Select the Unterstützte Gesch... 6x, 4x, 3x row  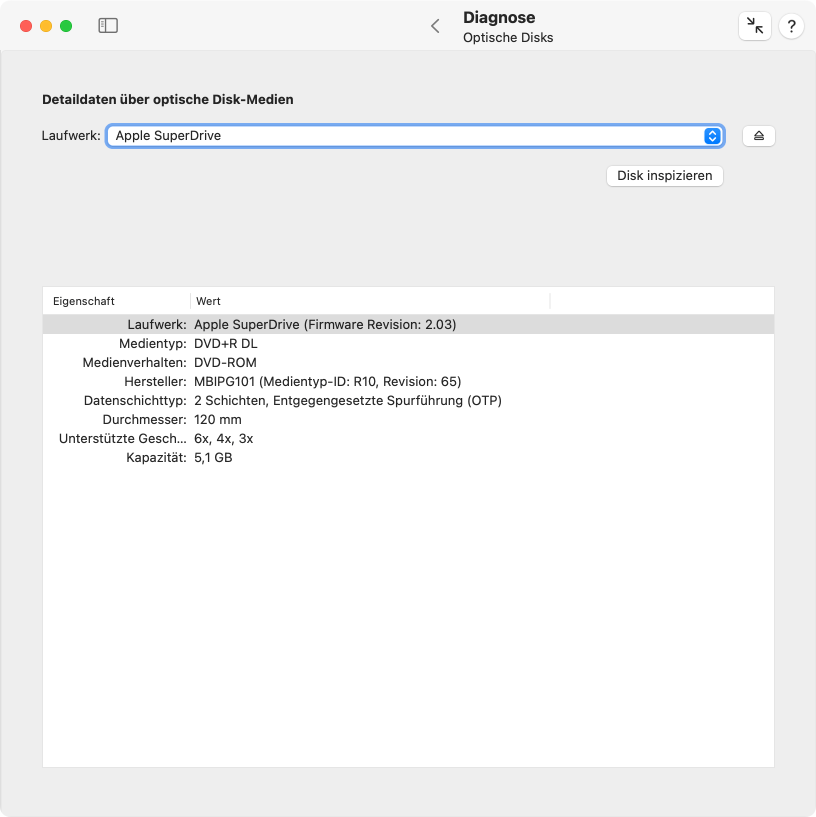[x=408, y=438]
